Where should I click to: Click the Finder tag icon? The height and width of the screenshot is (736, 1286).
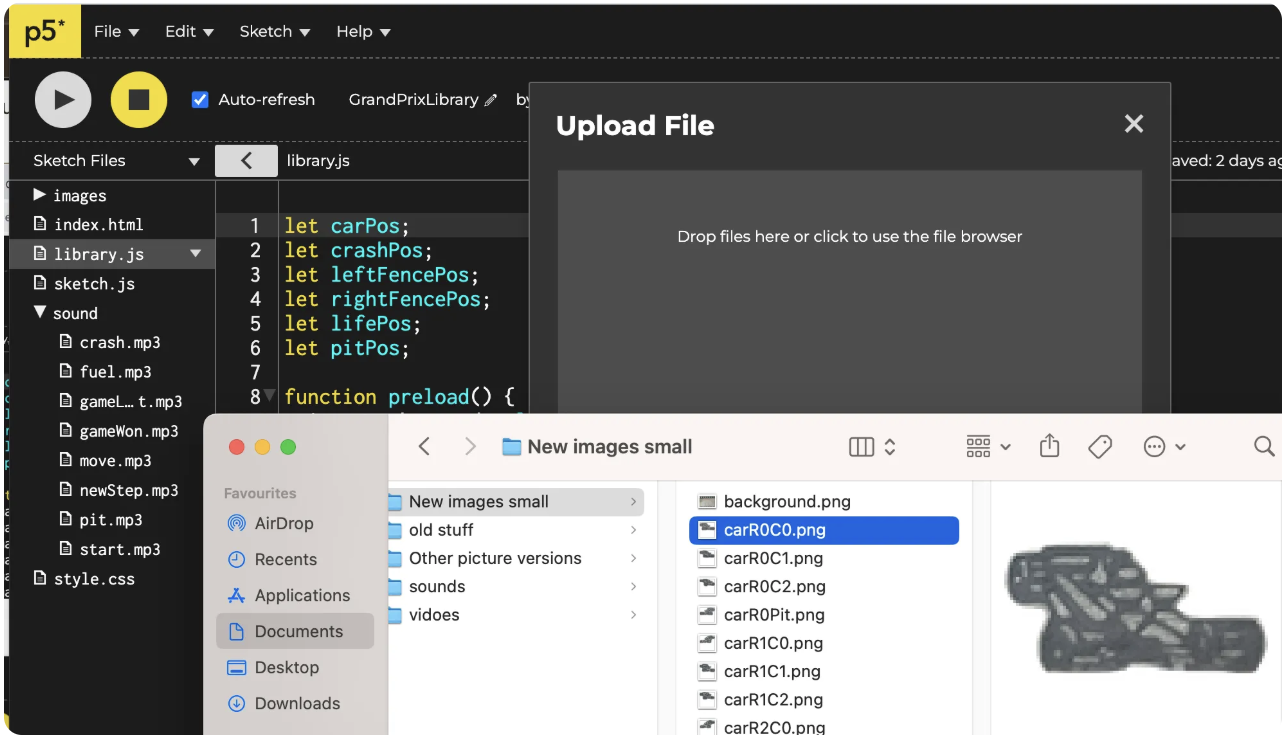(x=1100, y=446)
